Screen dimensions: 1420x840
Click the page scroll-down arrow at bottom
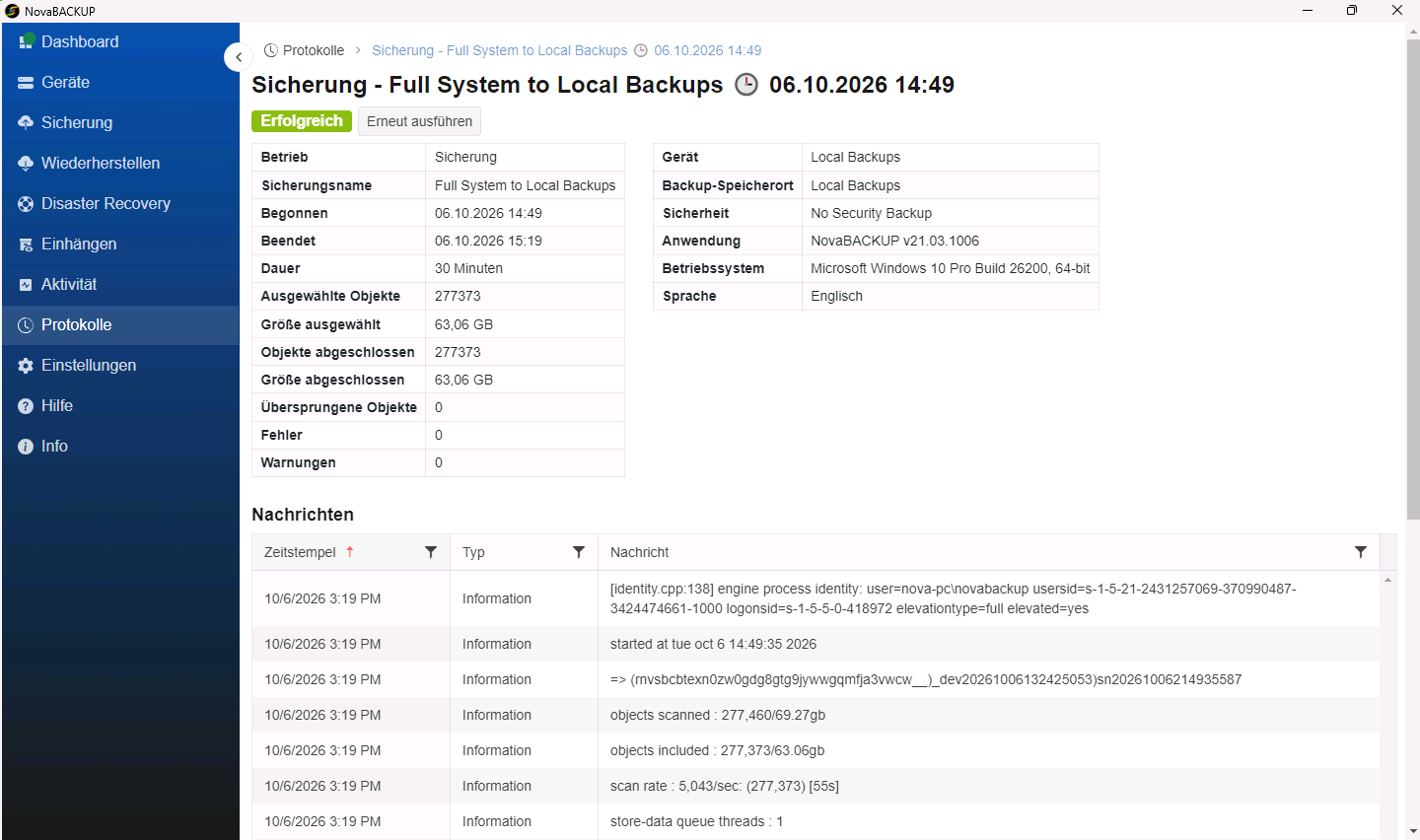click(x=1412, y=832)
